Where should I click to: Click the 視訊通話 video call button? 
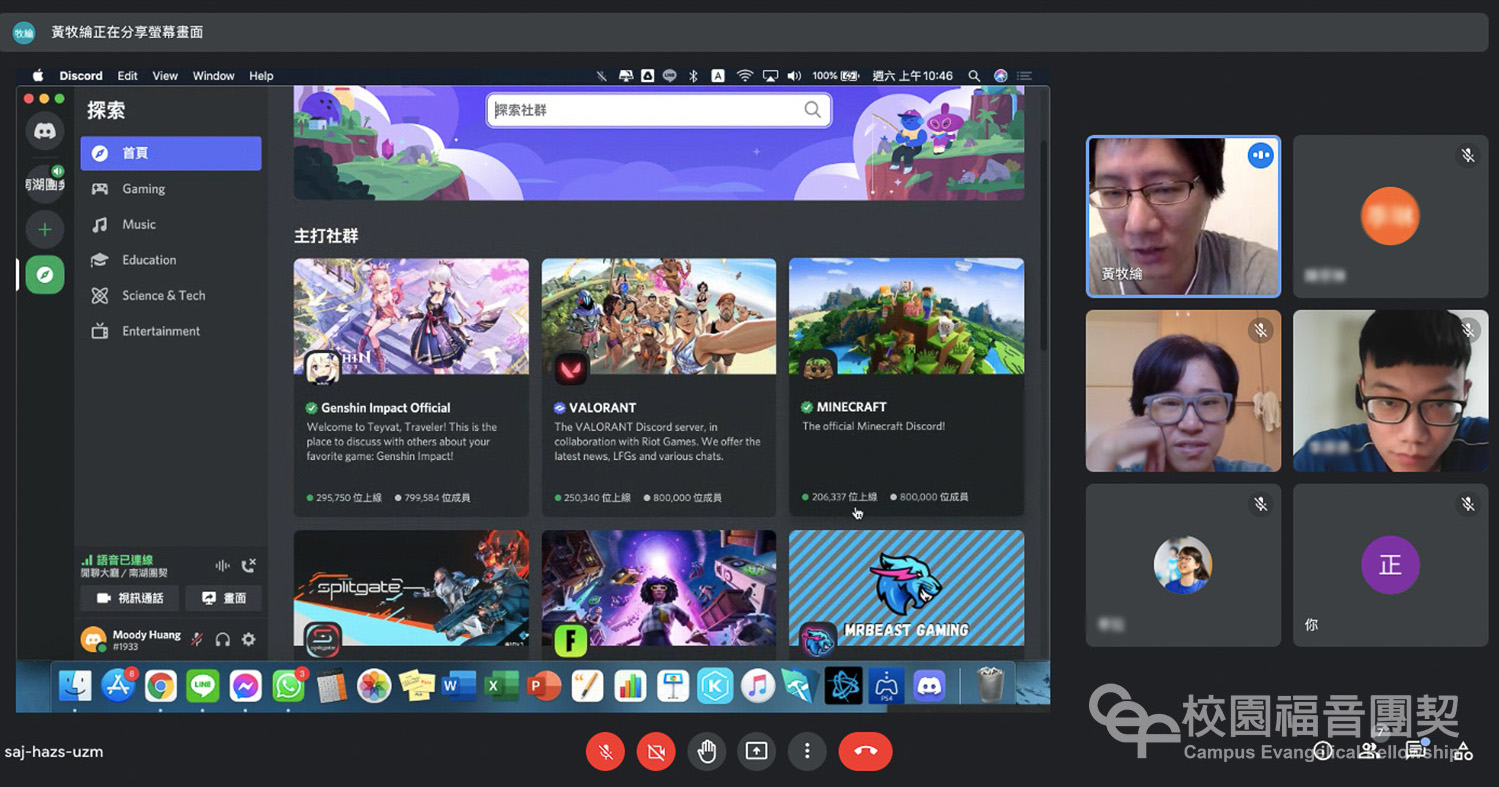click(x=130, y=598)
